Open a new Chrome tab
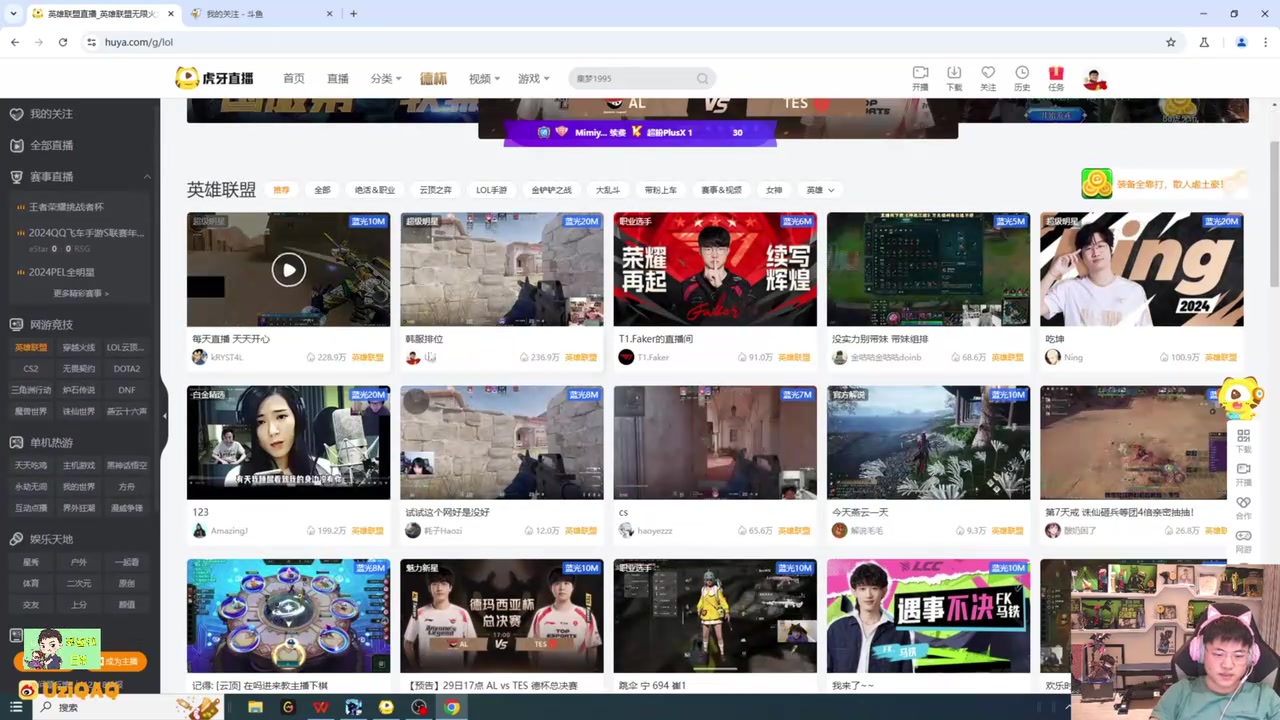 pyautogui.click(x=353, y=14)
